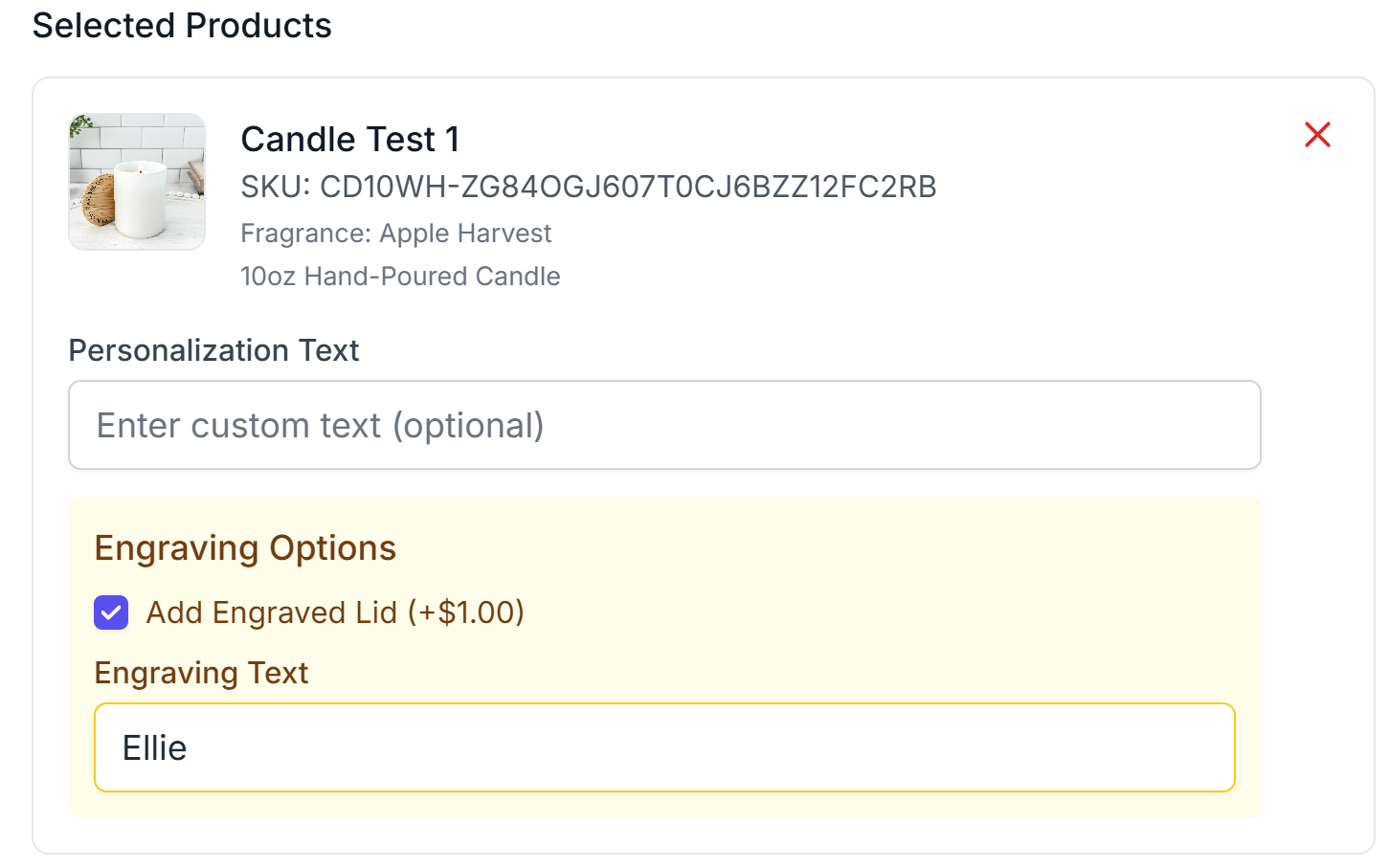Click the "Selected Products" section heading
1390x868 pixels.
pos(182,26)
